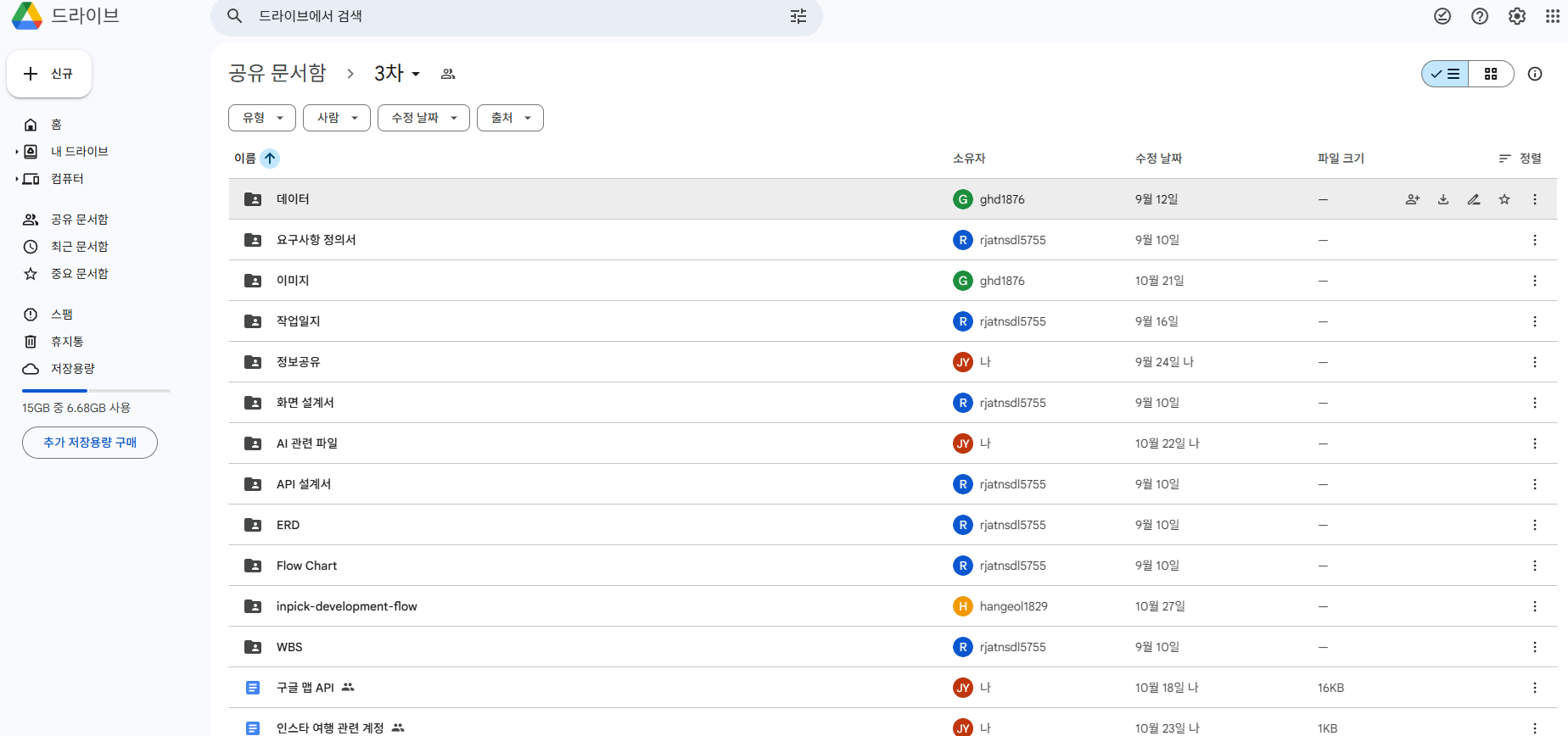The image size is (1568, 736).
Task: Open the 정렬 sort options
Action: click(x=1520, y=159)
